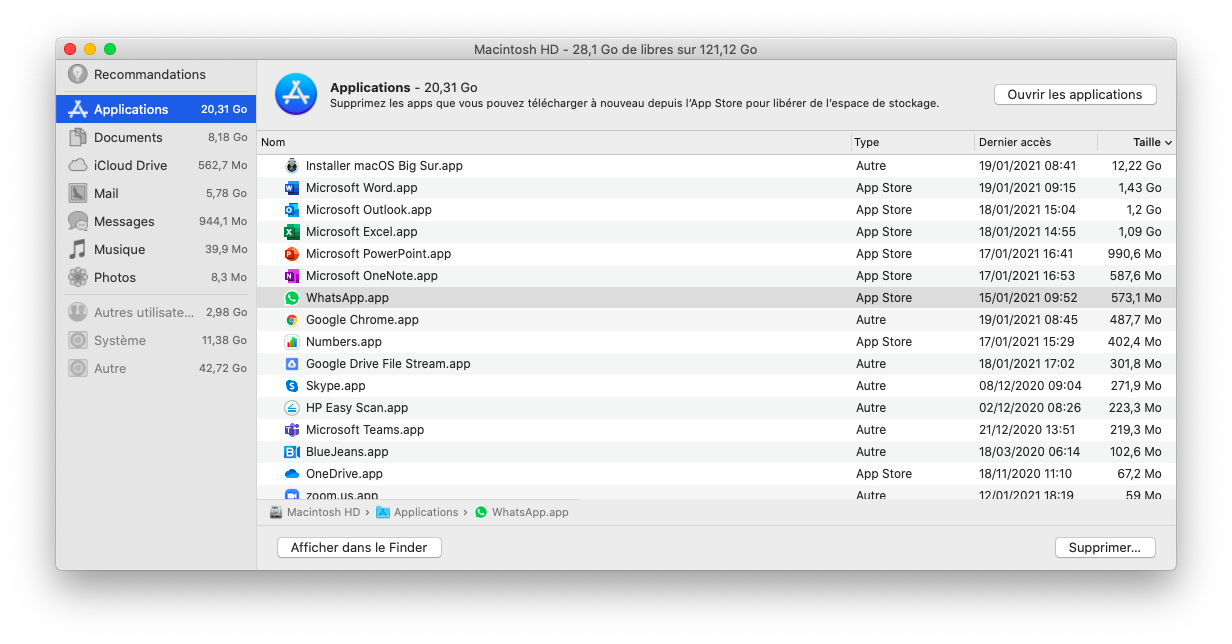Viewport: 1232px width, 644px height.
Task: Click the Mail stamp icon in sidebar
Action: [x=78, y=193]
